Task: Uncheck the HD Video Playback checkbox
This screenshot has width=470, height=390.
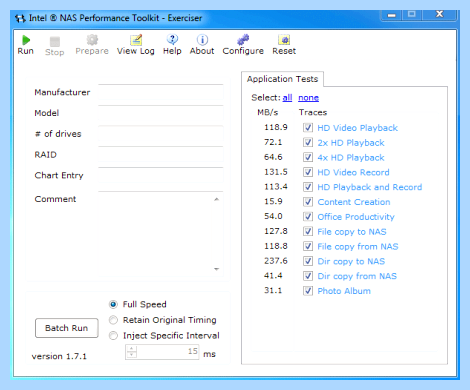Action: tap(308, 128)
